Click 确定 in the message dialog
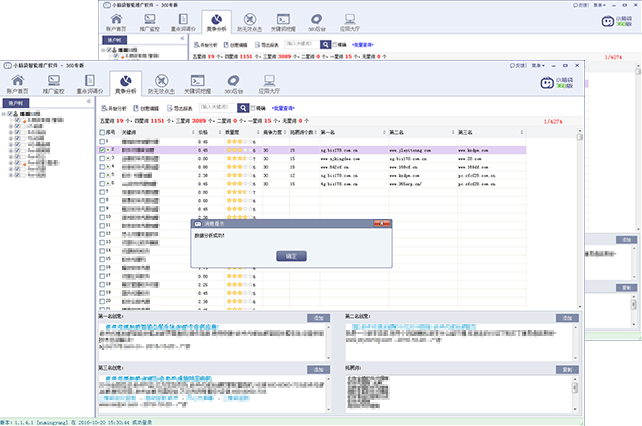The image size is (642, 426). point(291,256)
